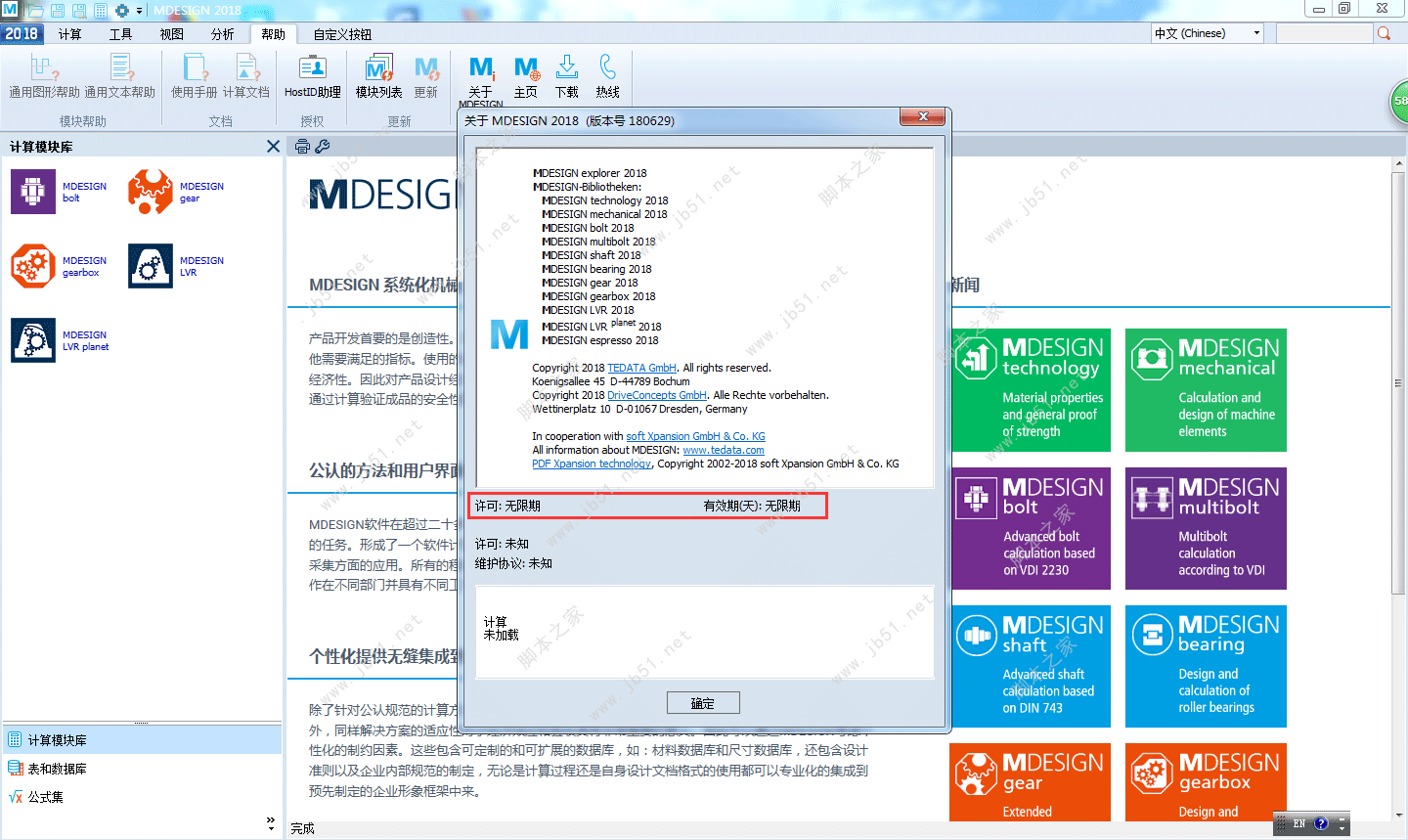The image size is (1408, 840).
Task: Open the orange MDESIGN gear tile
Action: [x=1030, y=782]
